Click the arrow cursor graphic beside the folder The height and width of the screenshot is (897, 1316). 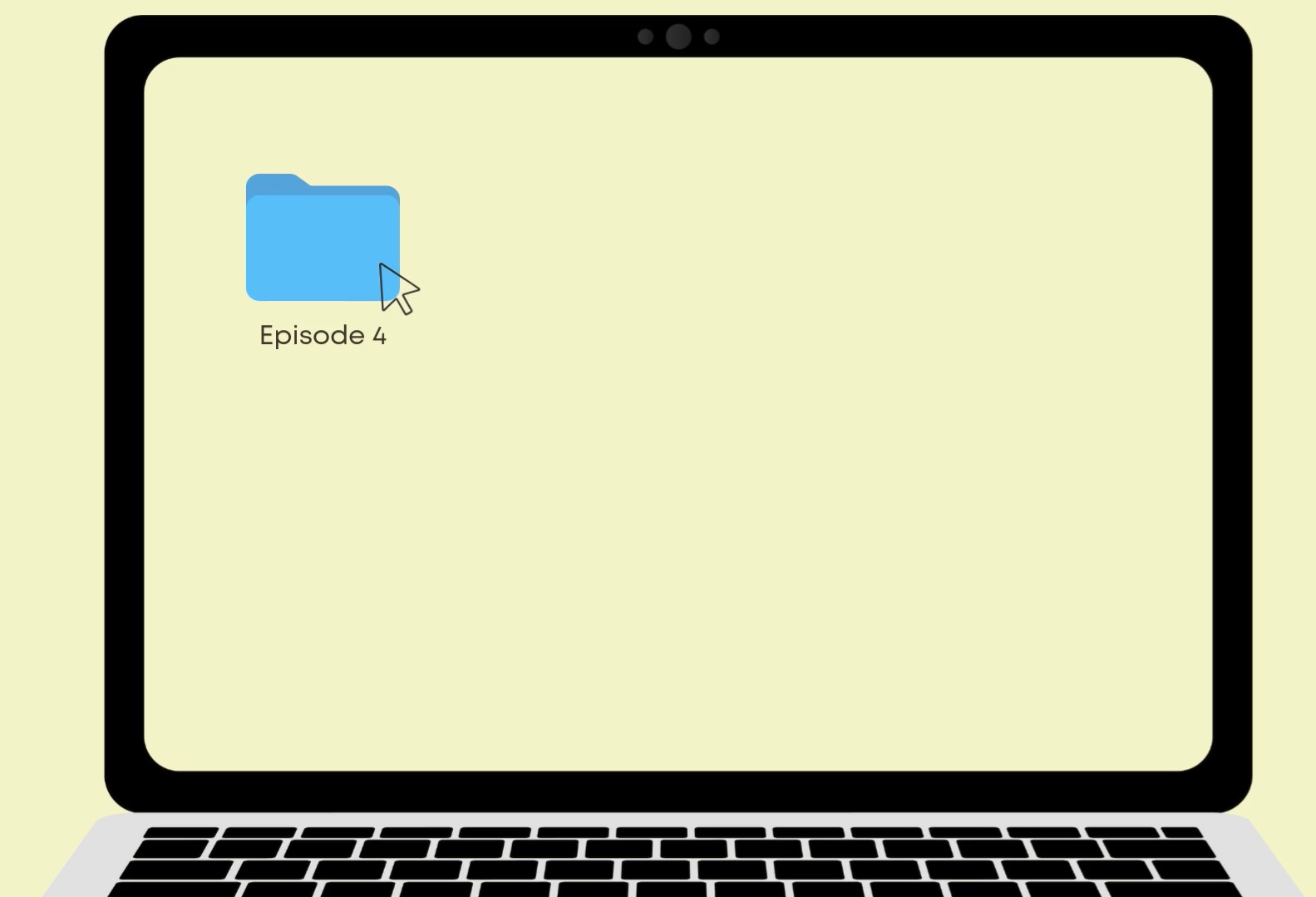[x=396, y=288]
